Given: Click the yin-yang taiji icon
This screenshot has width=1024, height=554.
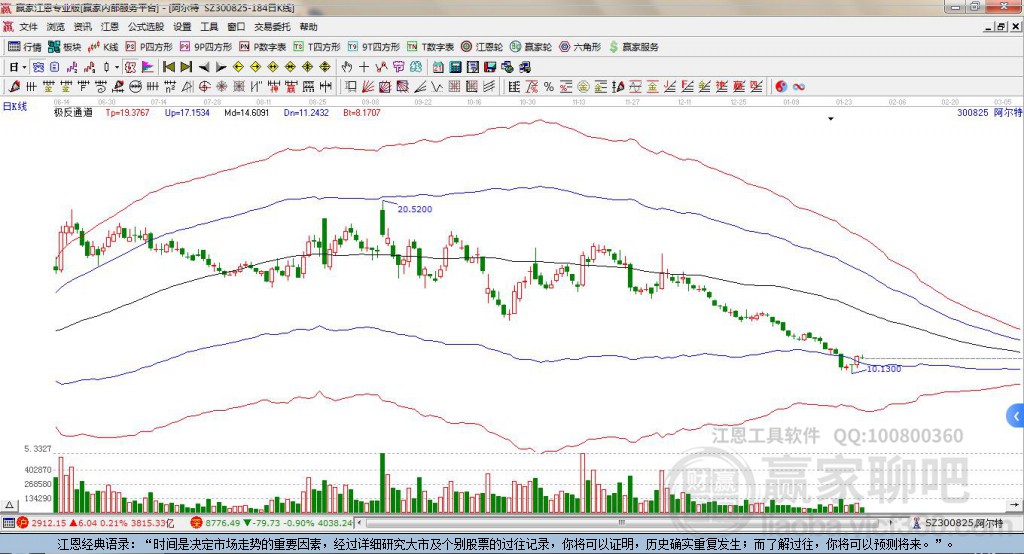Looking at the screenshot, I should [x=781, y=87].
